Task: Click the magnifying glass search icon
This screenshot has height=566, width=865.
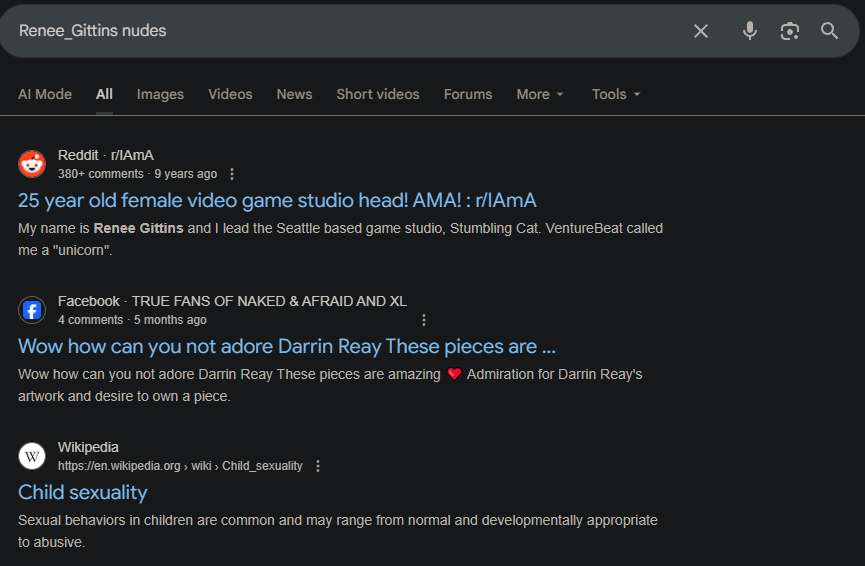Action: point(829,31)
